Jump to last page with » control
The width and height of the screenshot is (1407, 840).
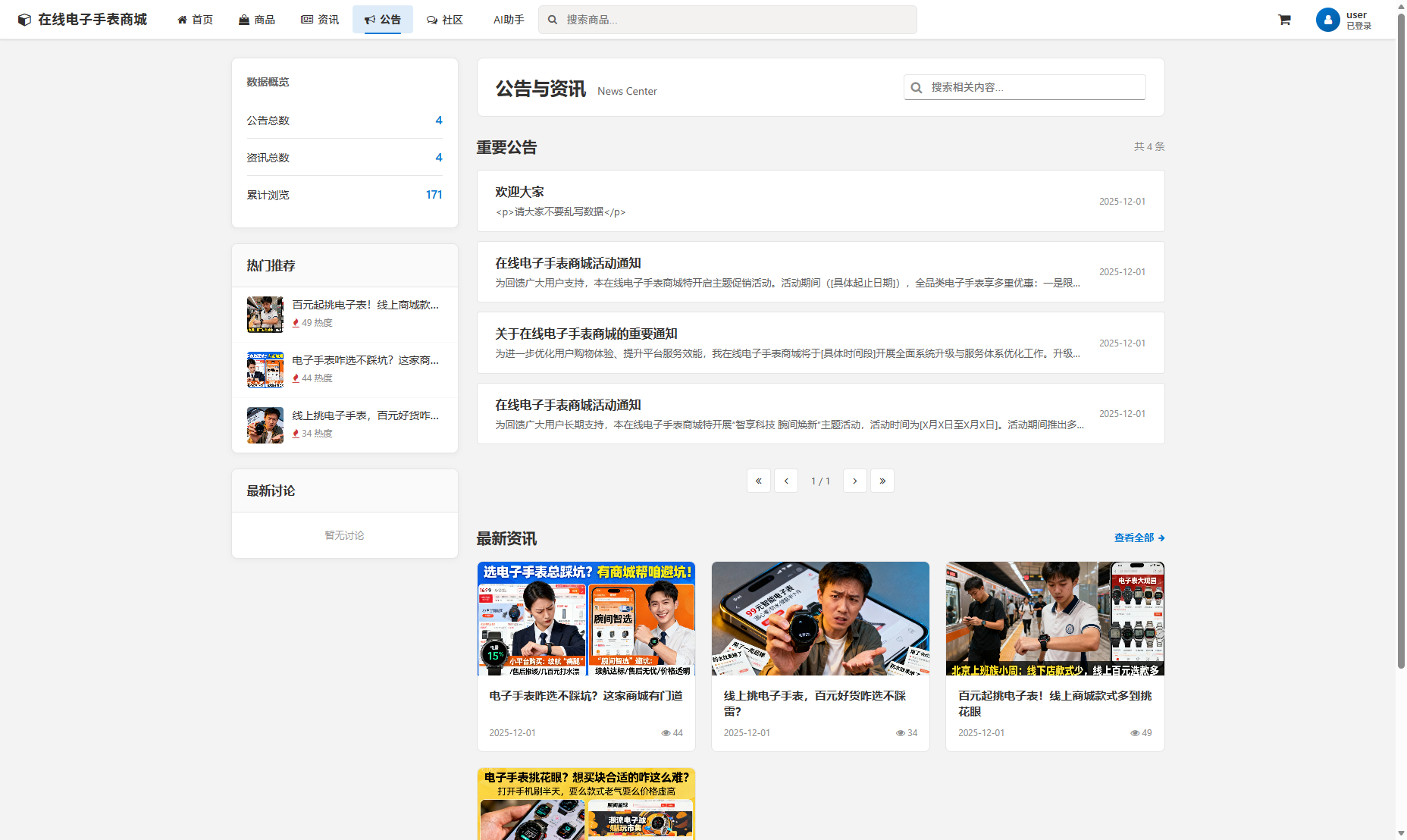pyautogui.click(x=882, y=481)
